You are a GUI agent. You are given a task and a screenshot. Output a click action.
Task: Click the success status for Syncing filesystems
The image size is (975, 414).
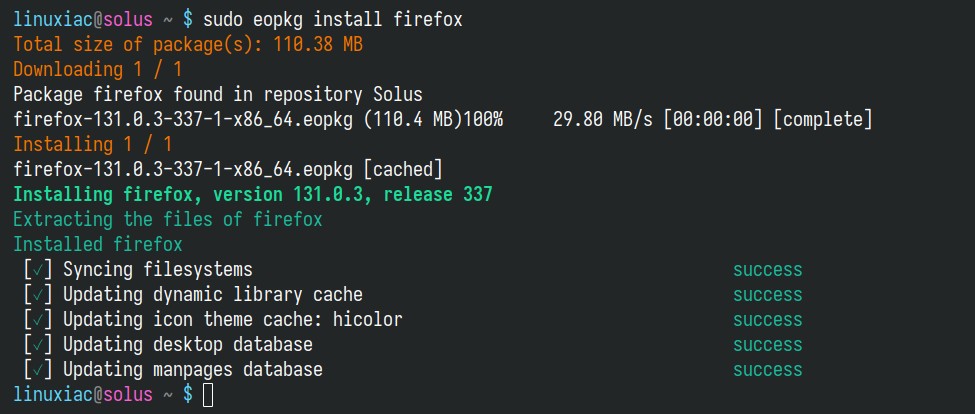click(x=767, y=270)
